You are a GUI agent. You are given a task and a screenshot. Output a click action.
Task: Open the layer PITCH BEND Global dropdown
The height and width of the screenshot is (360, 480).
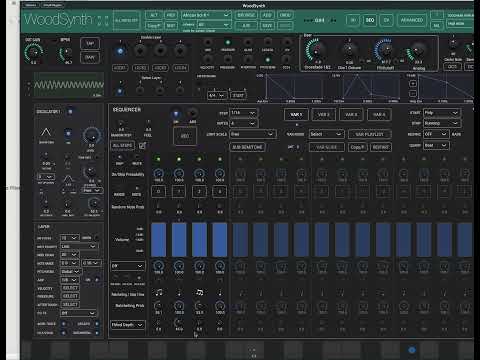click(70, 271)
